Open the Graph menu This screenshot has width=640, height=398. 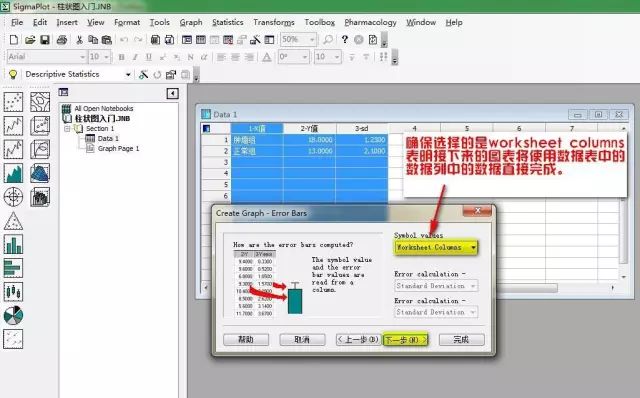[x=191, y=22]
